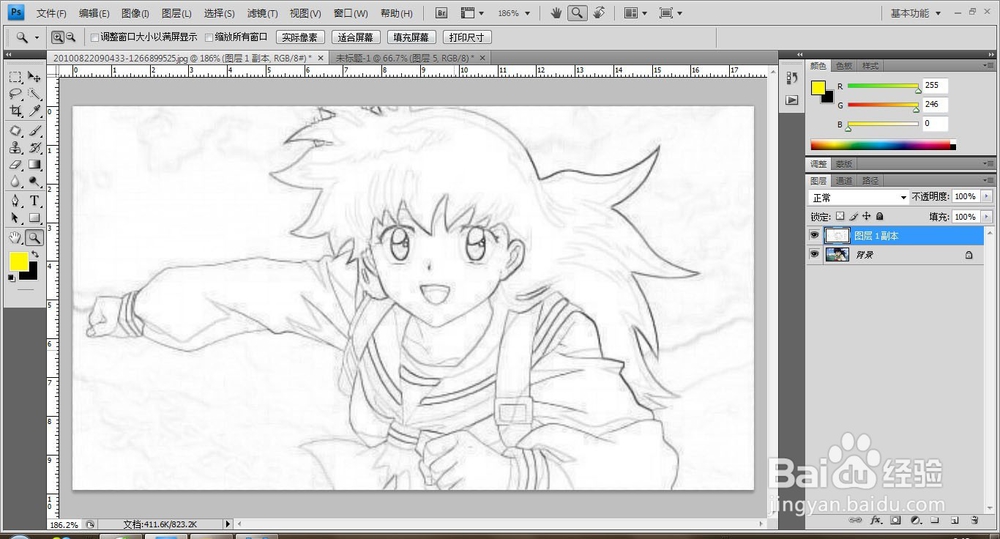
Task: Open the History panel icon
Action: tap(791, 78)
